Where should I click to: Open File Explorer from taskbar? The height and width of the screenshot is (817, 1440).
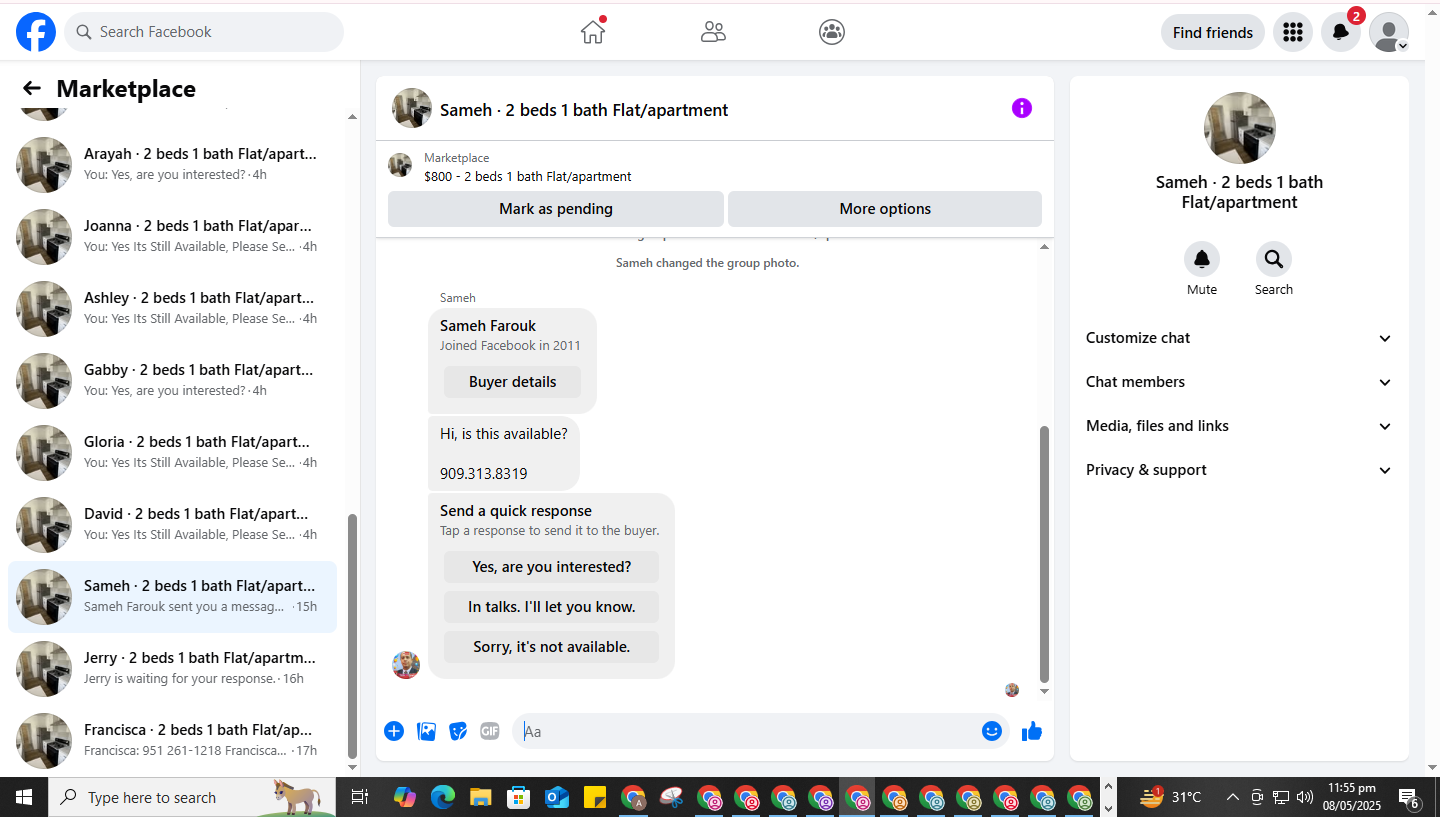481,797
